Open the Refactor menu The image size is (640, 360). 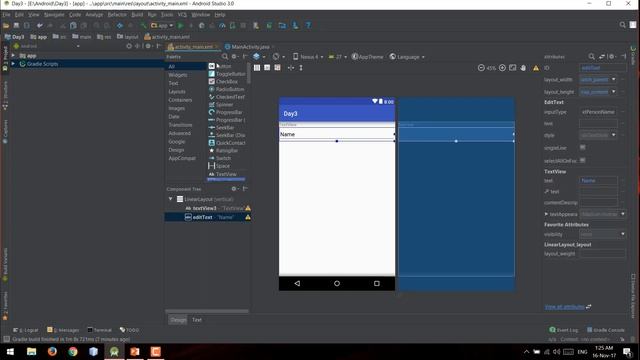click(117, 14)
